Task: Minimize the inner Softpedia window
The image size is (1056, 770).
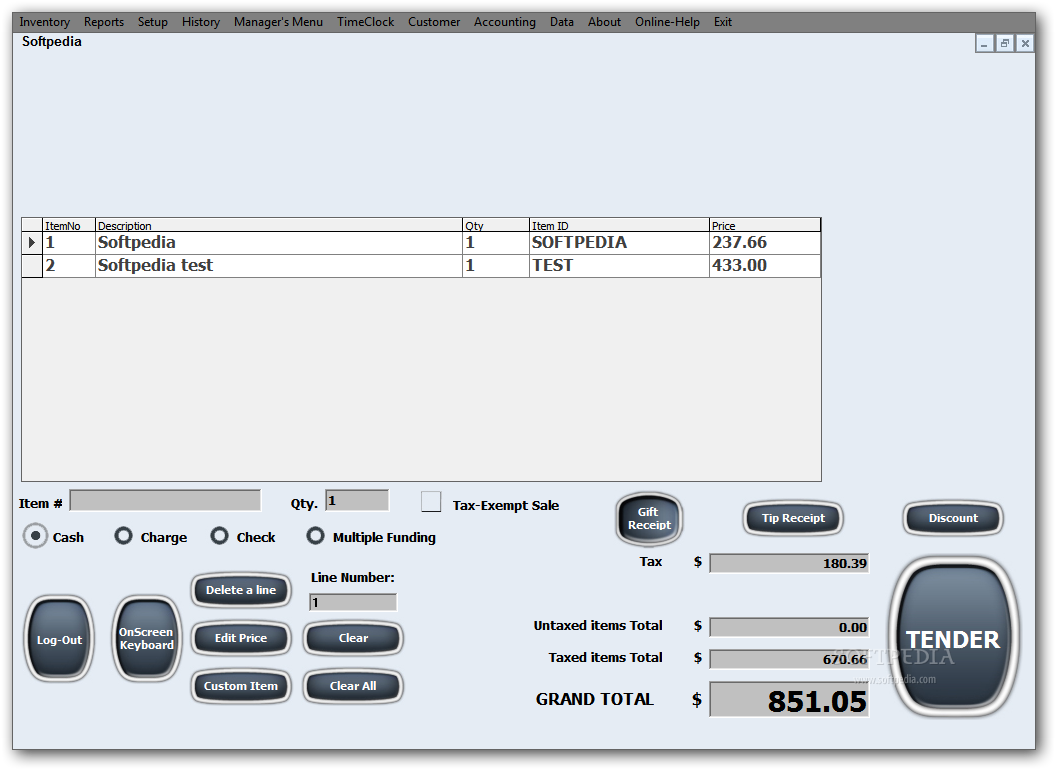Action: [x=985, y=44]
